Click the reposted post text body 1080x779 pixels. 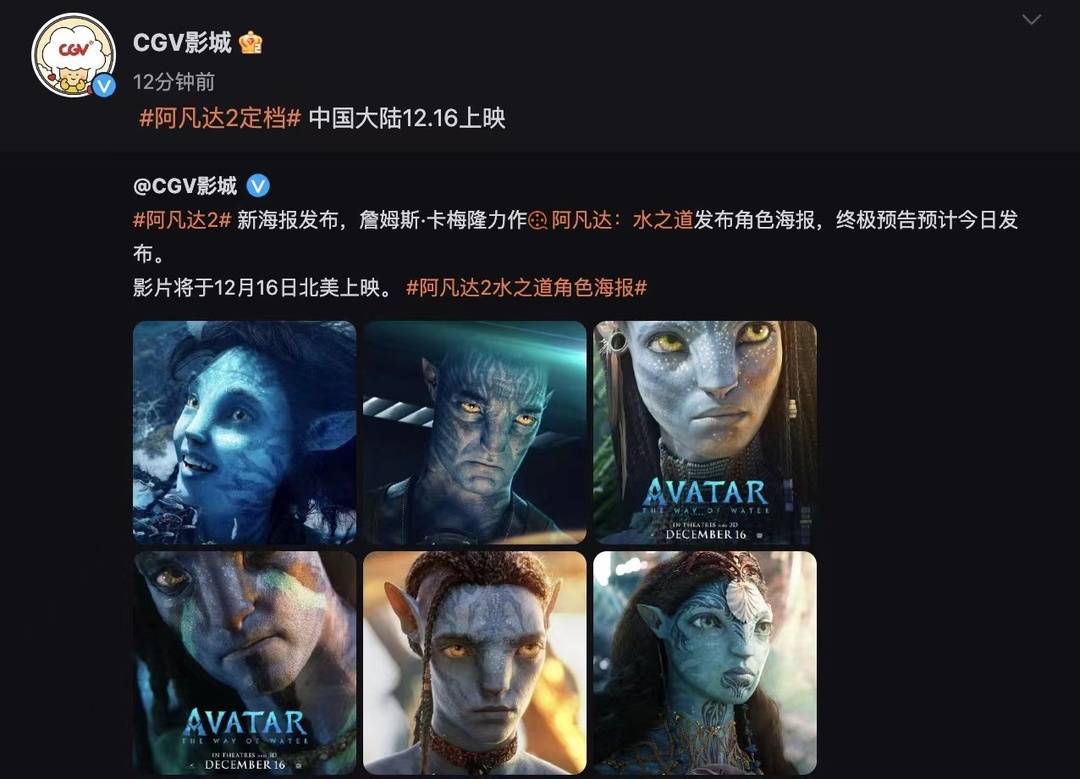(575, 253)
